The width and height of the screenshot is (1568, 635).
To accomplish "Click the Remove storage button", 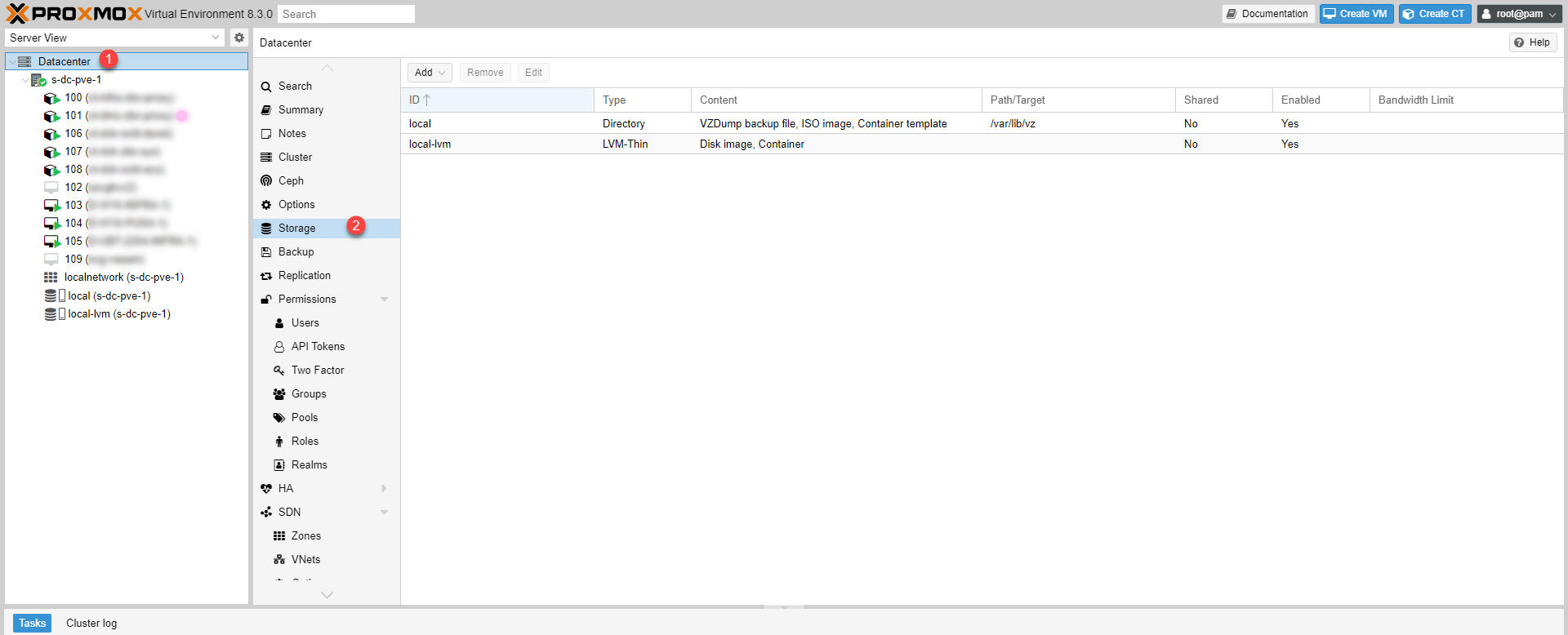I will click(x=485, y=73).
